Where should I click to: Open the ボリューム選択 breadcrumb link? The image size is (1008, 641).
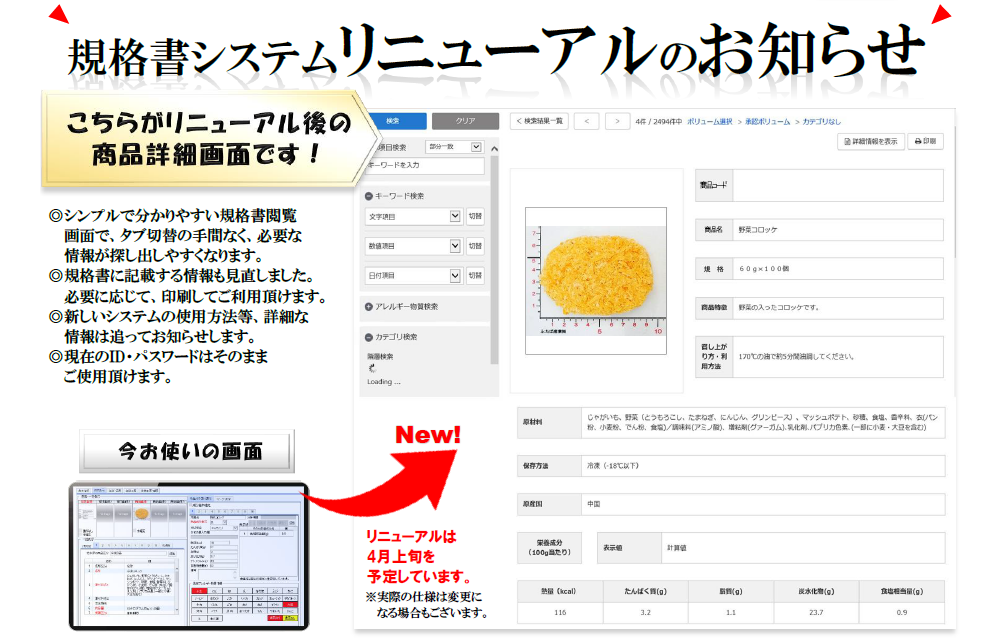click(710, 122)
